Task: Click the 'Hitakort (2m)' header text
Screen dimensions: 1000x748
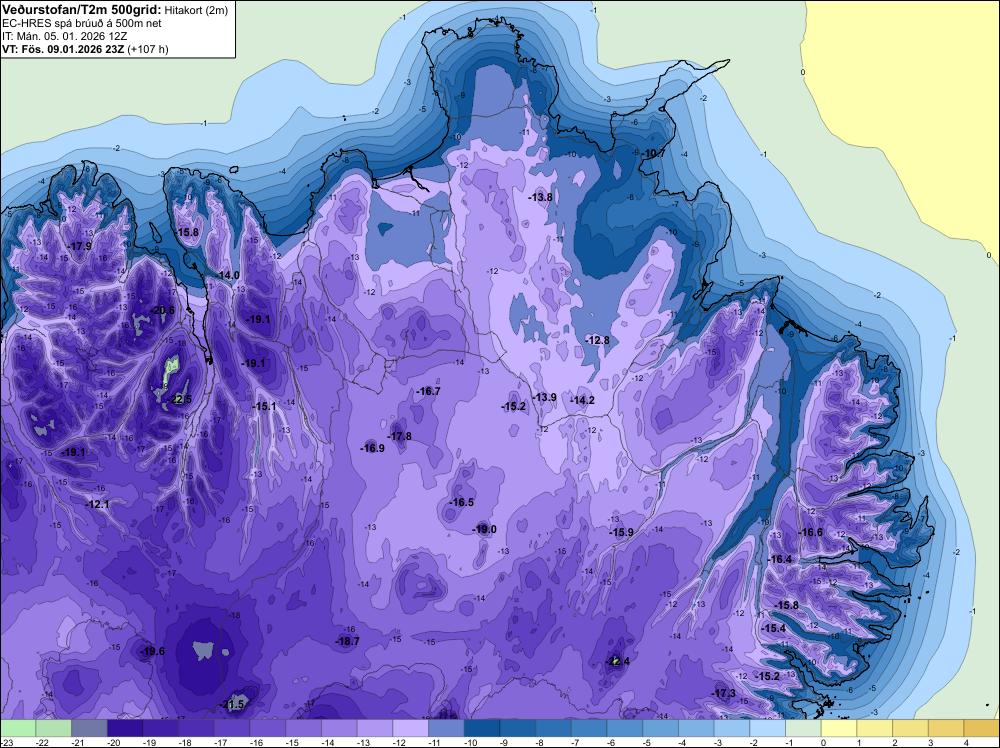Action: (x=196, y=10)
